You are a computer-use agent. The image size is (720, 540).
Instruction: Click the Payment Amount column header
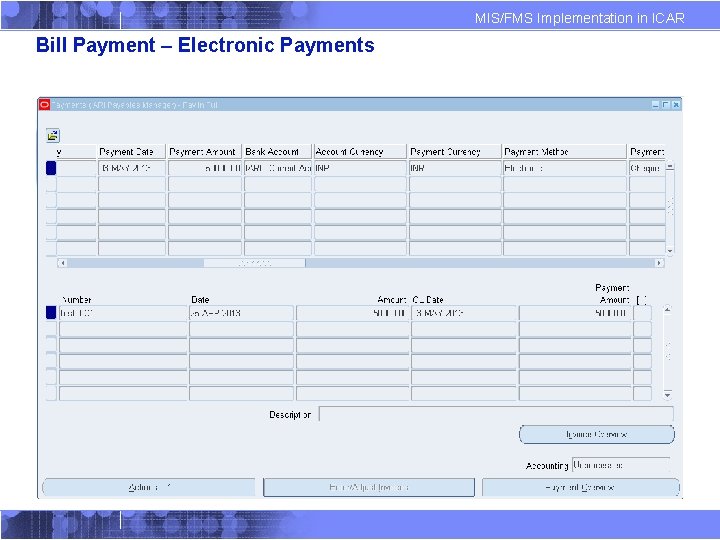click(204, 152)
